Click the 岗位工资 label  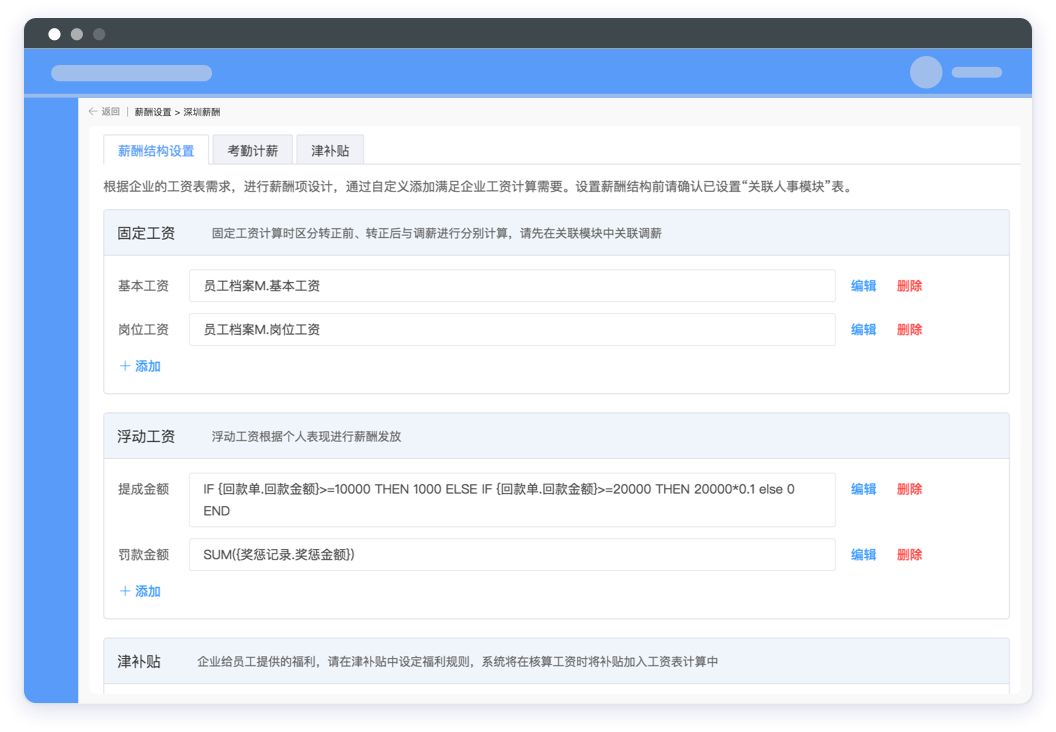point(143,329)
